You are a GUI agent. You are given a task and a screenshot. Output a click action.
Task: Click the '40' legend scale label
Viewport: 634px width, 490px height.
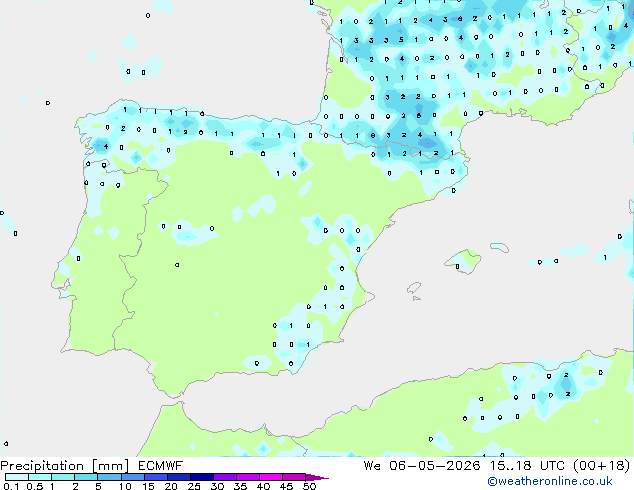pos(263,486)
